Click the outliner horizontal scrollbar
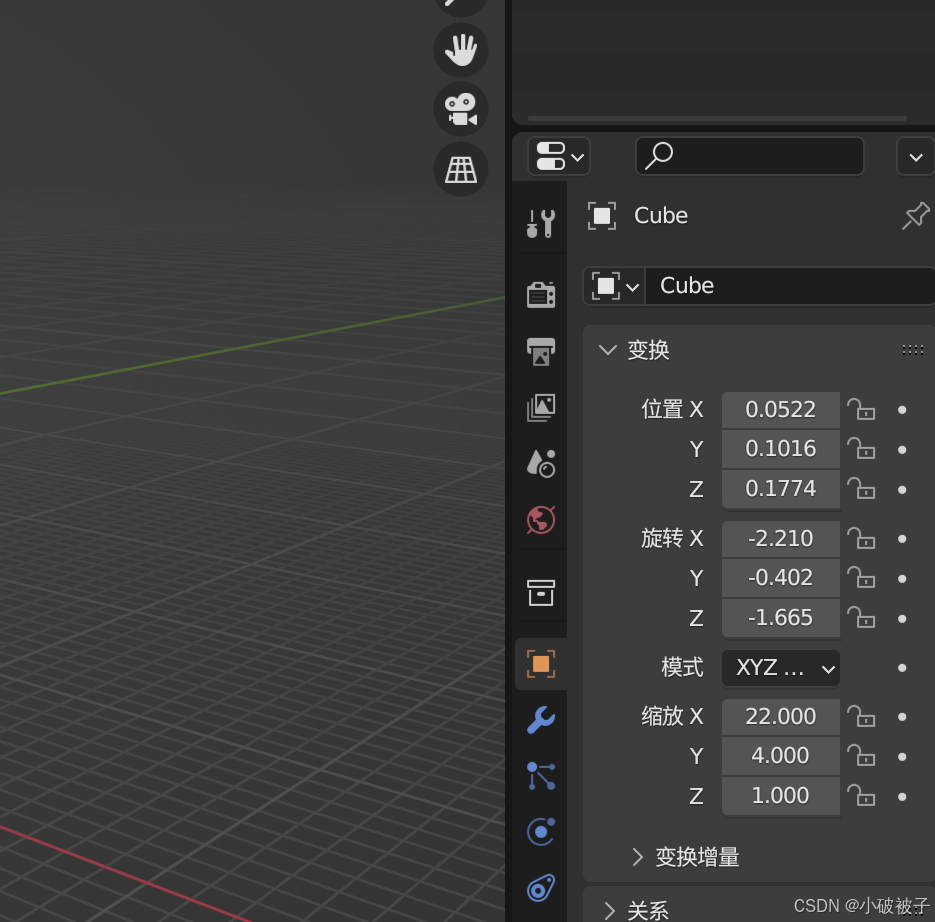 717,119
